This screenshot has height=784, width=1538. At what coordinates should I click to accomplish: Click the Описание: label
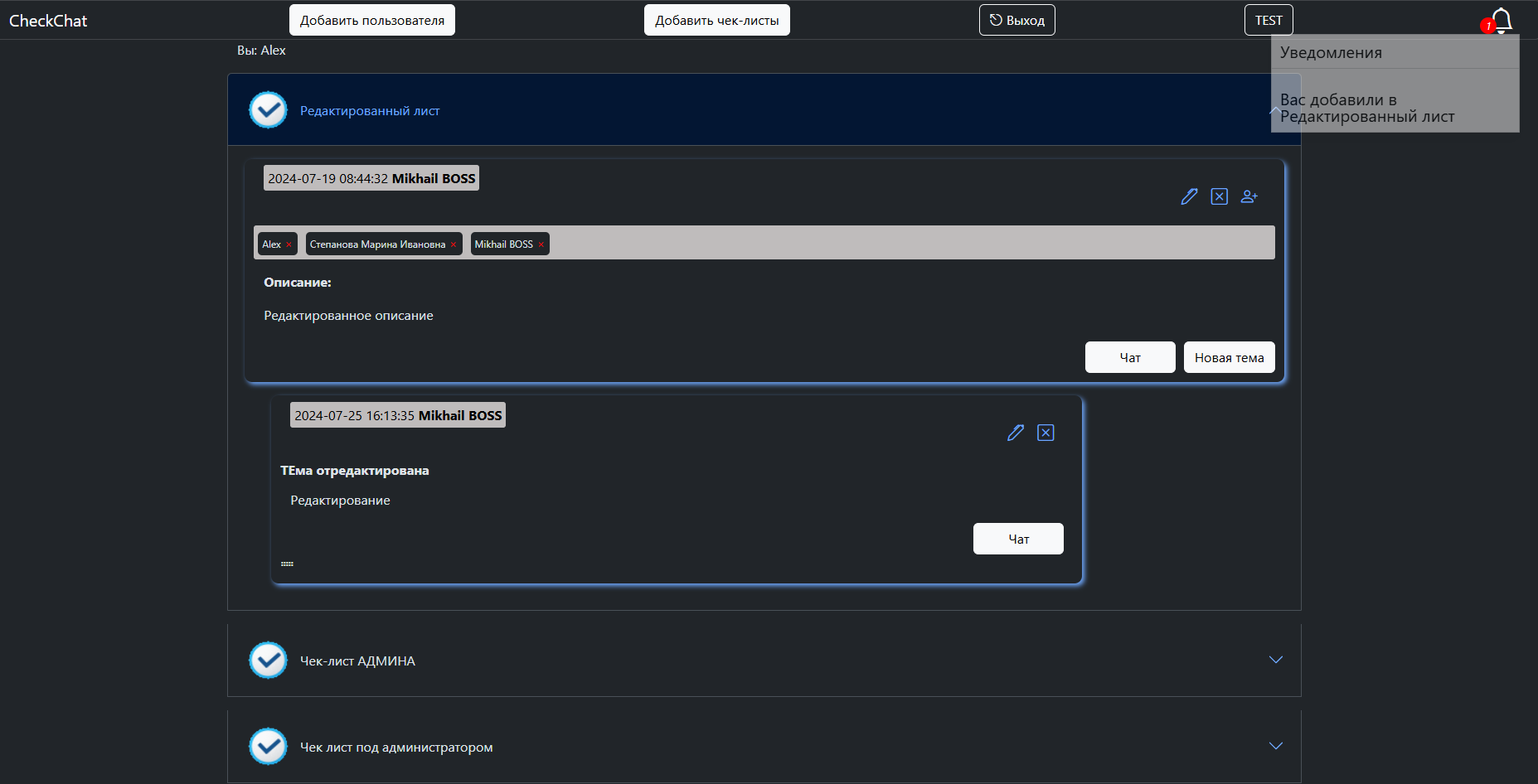(298, 283)
